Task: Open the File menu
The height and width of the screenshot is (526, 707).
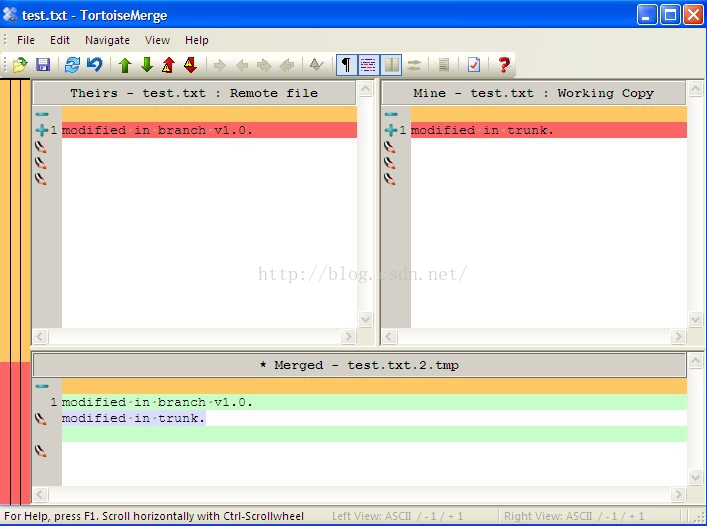Action: click(26, 40)
